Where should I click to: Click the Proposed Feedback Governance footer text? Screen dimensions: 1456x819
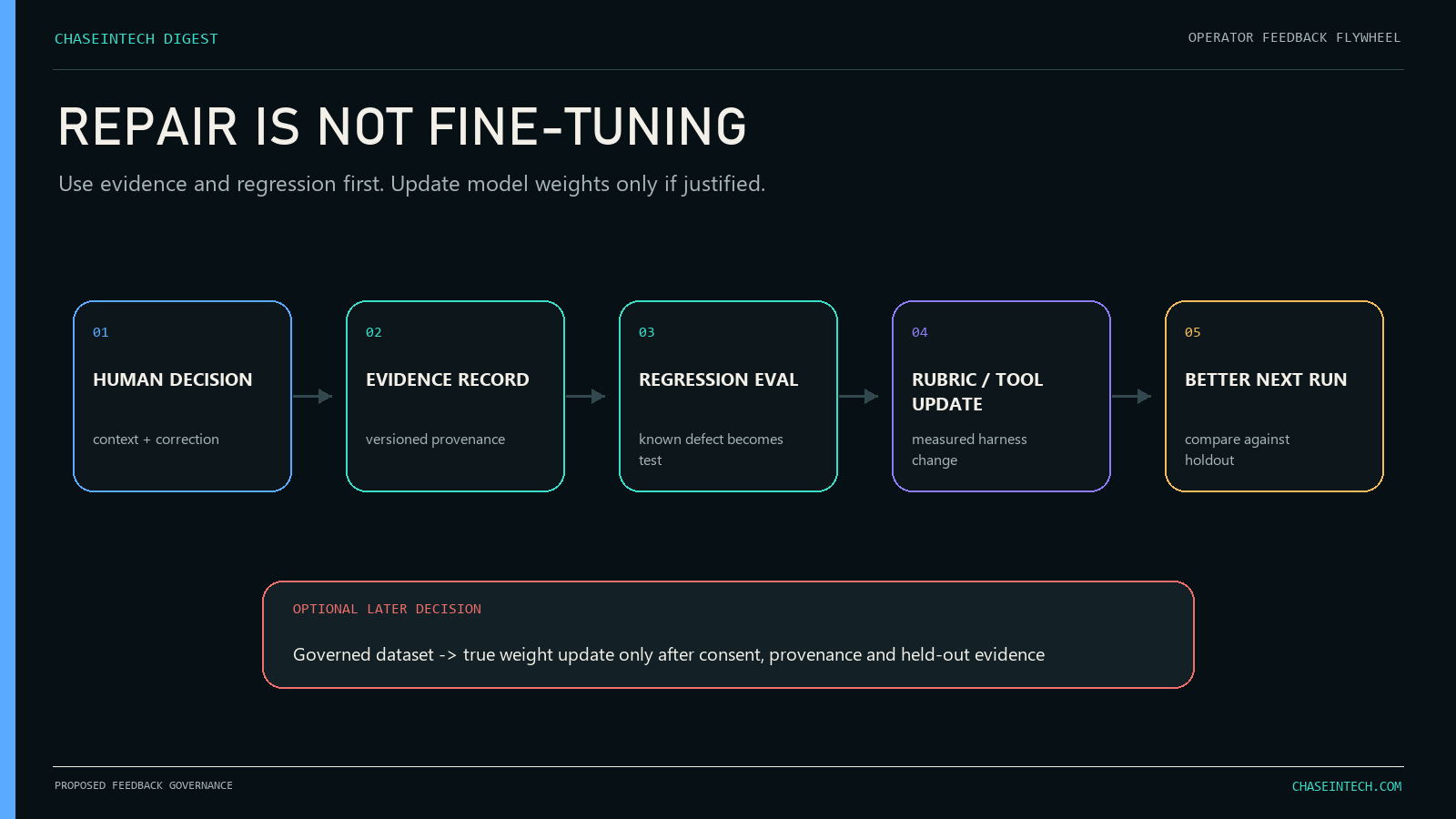[144, 785]
